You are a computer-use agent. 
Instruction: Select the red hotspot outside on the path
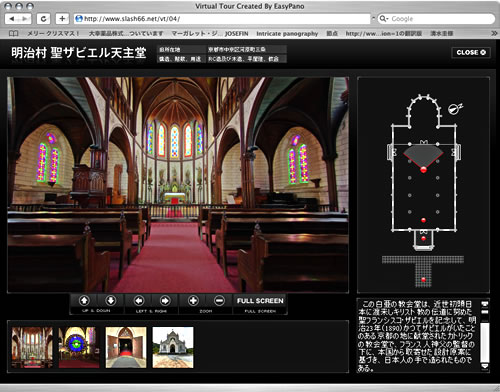point(423,280)
